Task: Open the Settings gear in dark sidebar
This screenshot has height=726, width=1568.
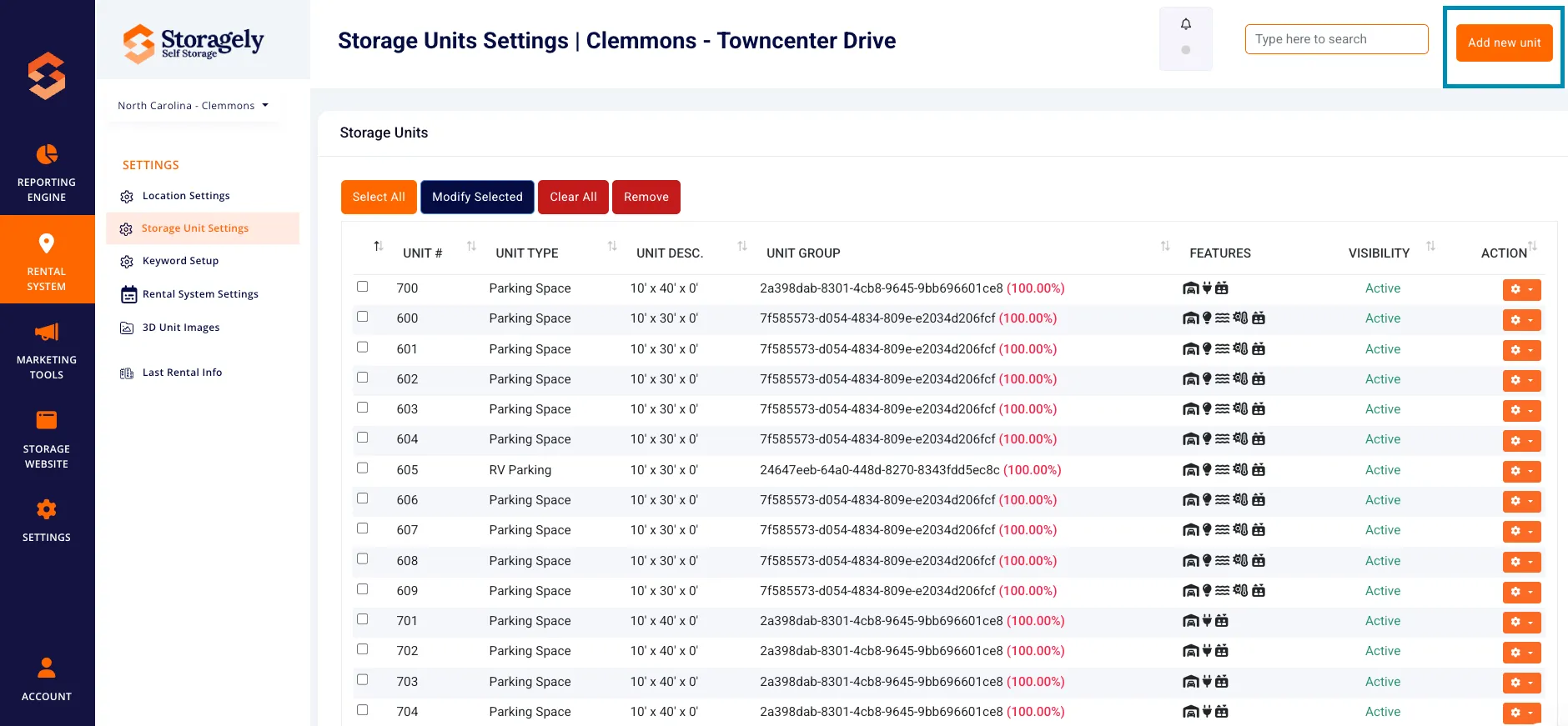Action: (47, 520)
